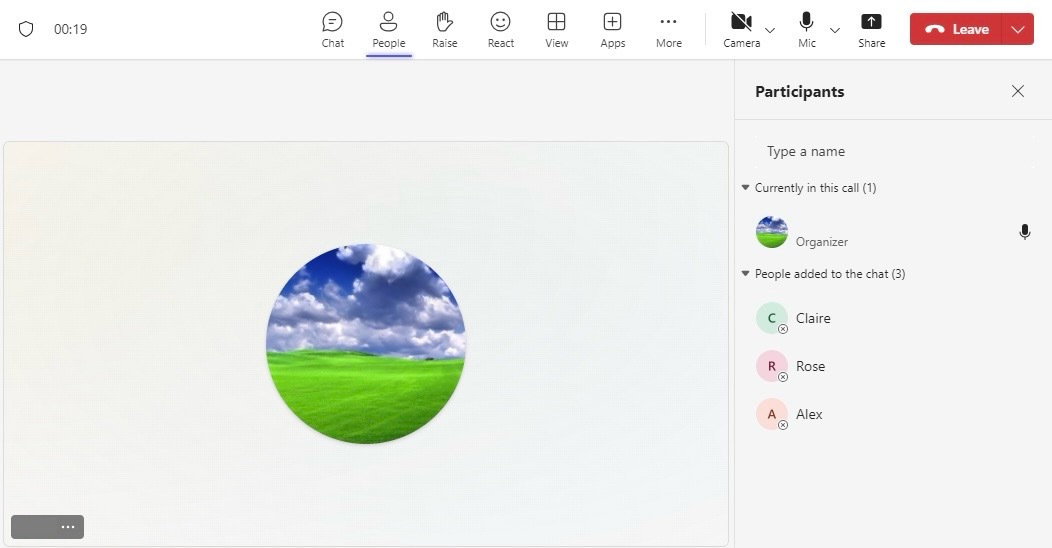
Task: Select Alex in the participants list
Action: click(x=892, y=415)
